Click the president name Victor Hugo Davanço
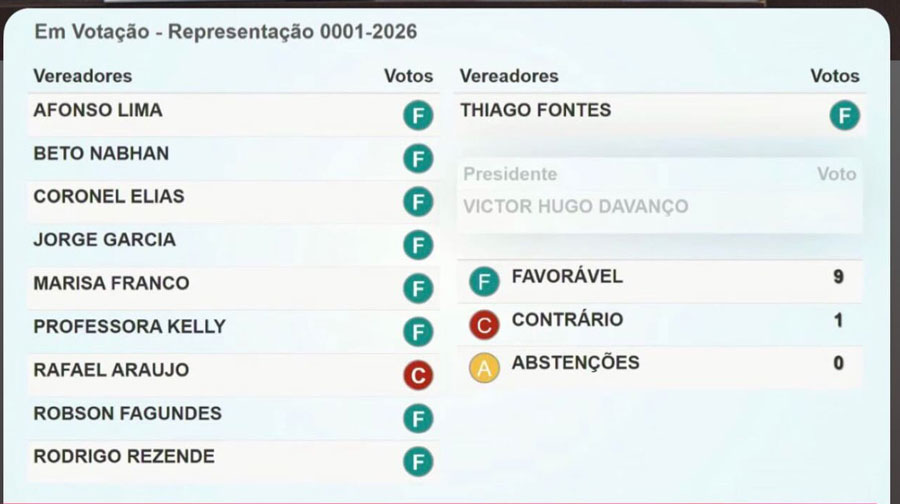The image size is (900, 504). pos(575,207)
